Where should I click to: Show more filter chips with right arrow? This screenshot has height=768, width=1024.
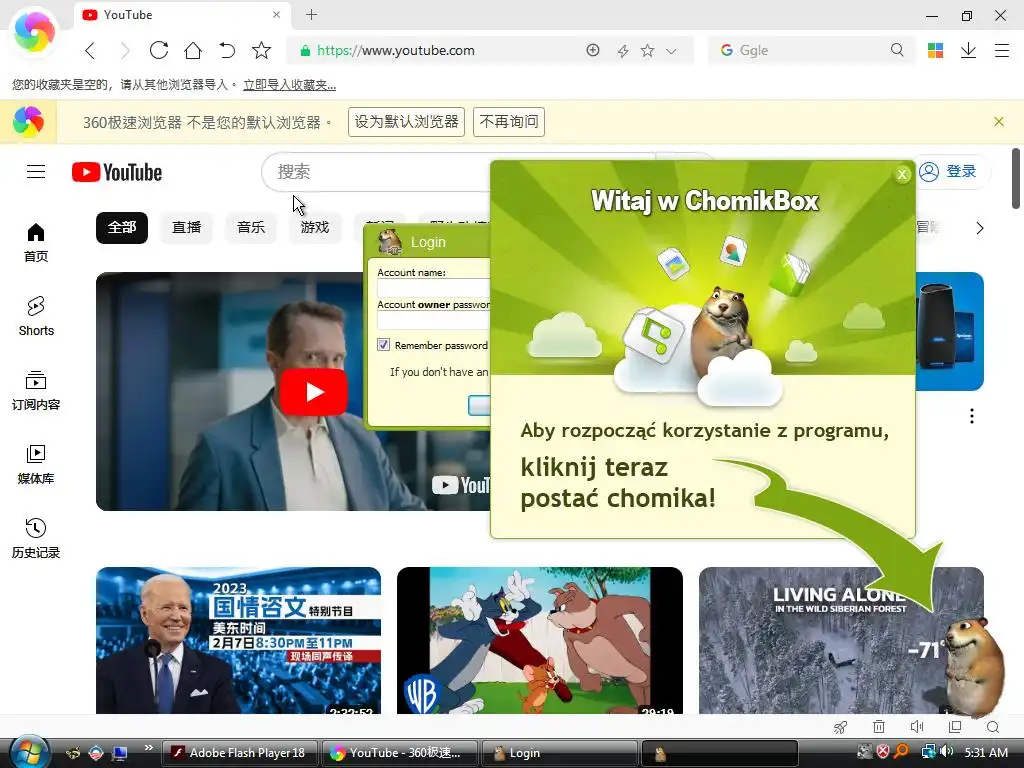coord(979,228)
